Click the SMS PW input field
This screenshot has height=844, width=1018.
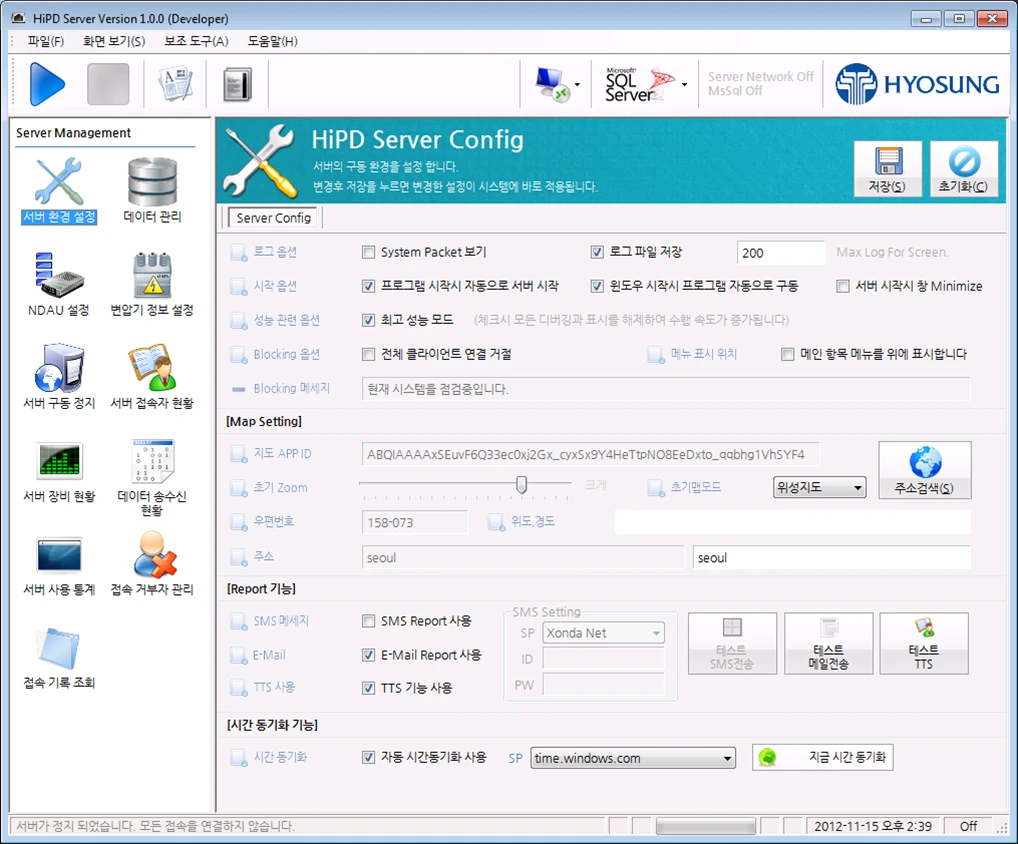pos(604,685)
